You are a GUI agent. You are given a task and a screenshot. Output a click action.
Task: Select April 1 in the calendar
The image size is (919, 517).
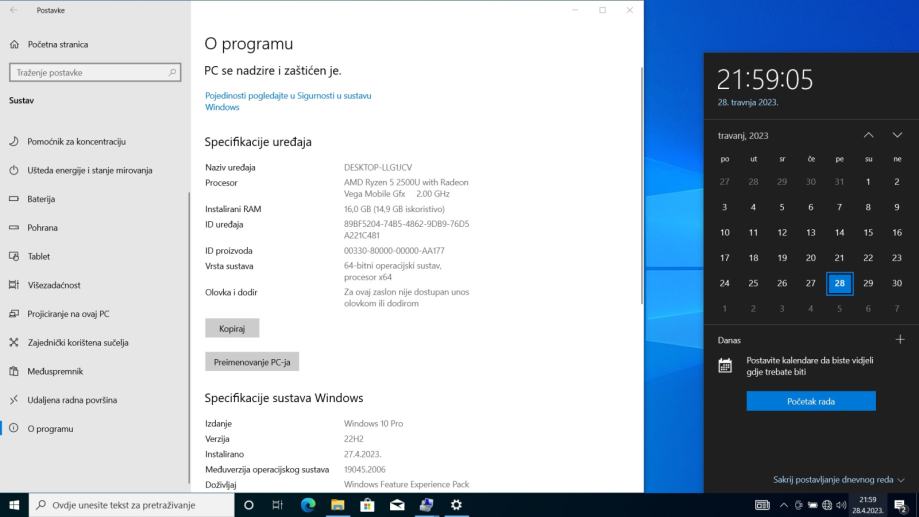868,182
